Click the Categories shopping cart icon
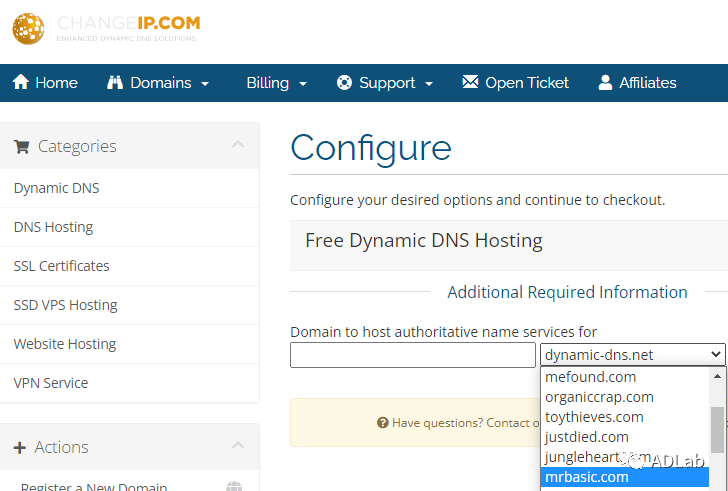The height and width of the screenshot is (491, 728). coord(21,147)
